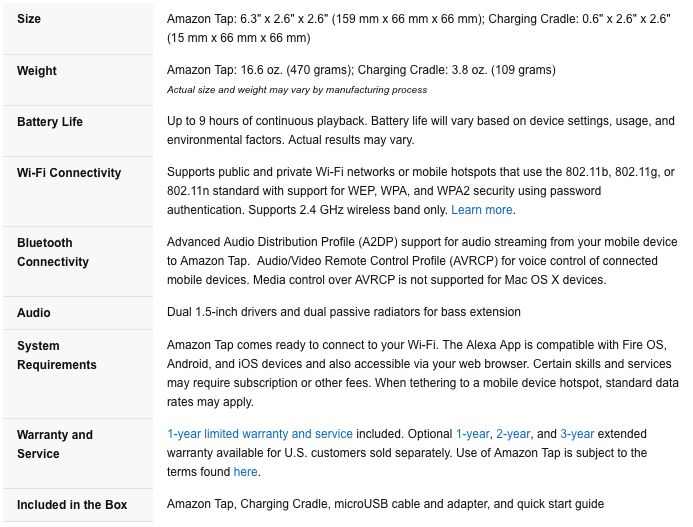Select the Included in the Box label
Image resolution: width=693 pixels, height=527 pixels.
(x=72, y=504)
